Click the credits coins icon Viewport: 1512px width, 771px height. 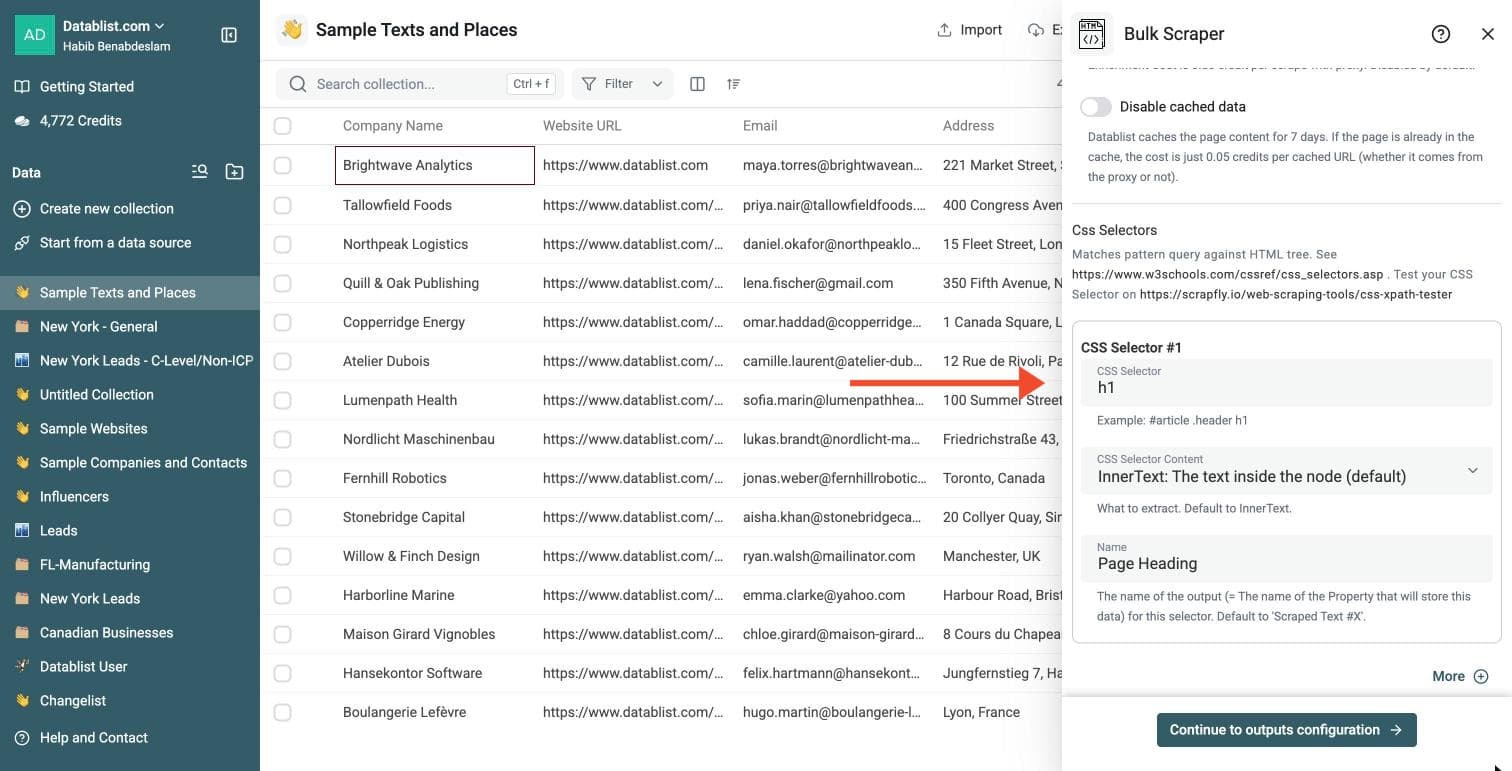point(22,121)
